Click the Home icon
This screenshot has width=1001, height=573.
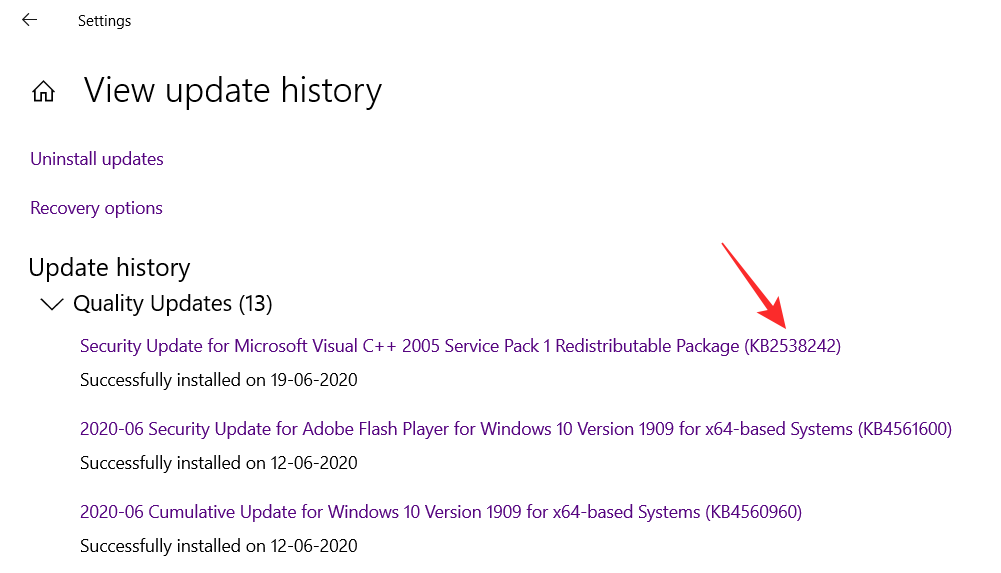[x=43, y=92]
